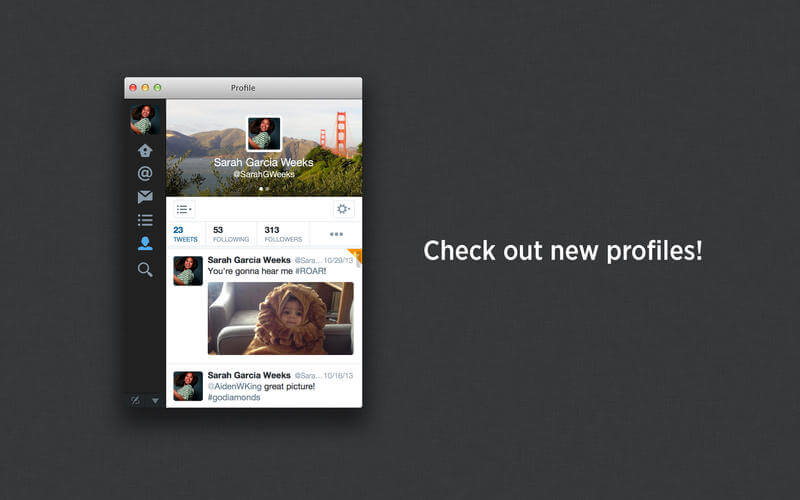Open the Home timeline icon

(x=145, y=151)
